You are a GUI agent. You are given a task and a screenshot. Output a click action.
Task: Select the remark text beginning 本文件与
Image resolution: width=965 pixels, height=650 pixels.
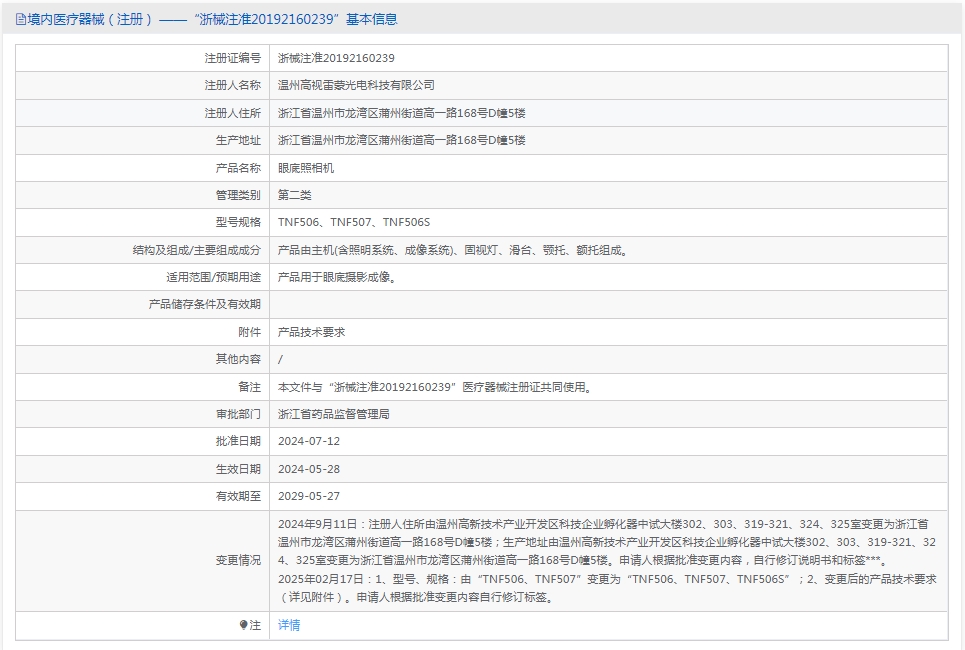[x=434, y=387]
